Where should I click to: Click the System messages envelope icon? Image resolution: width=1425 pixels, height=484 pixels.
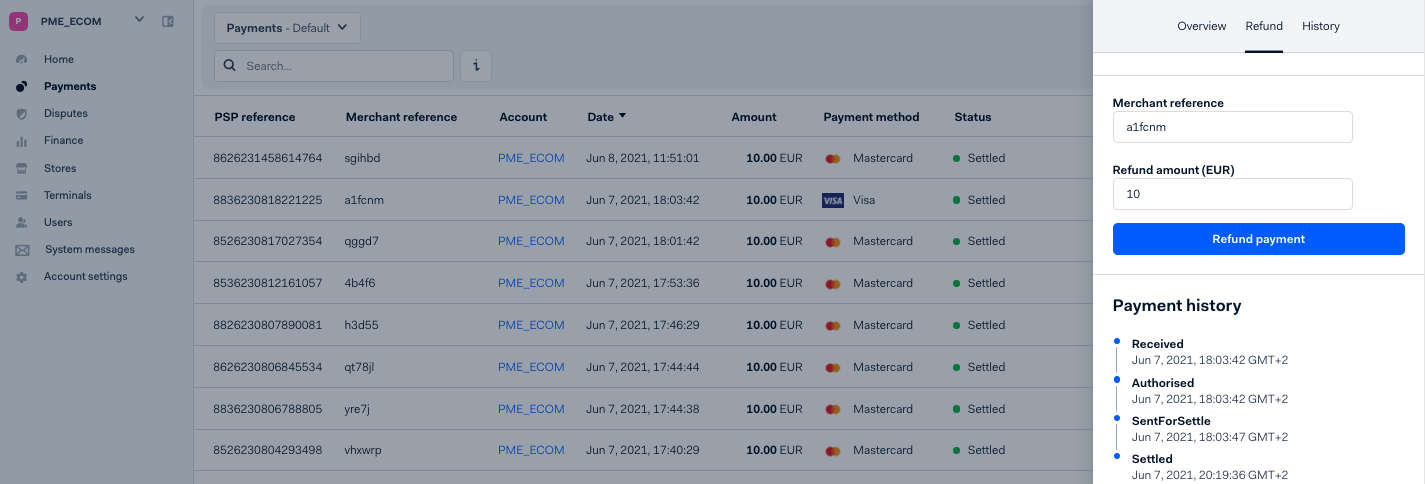[x=22, y=250]
